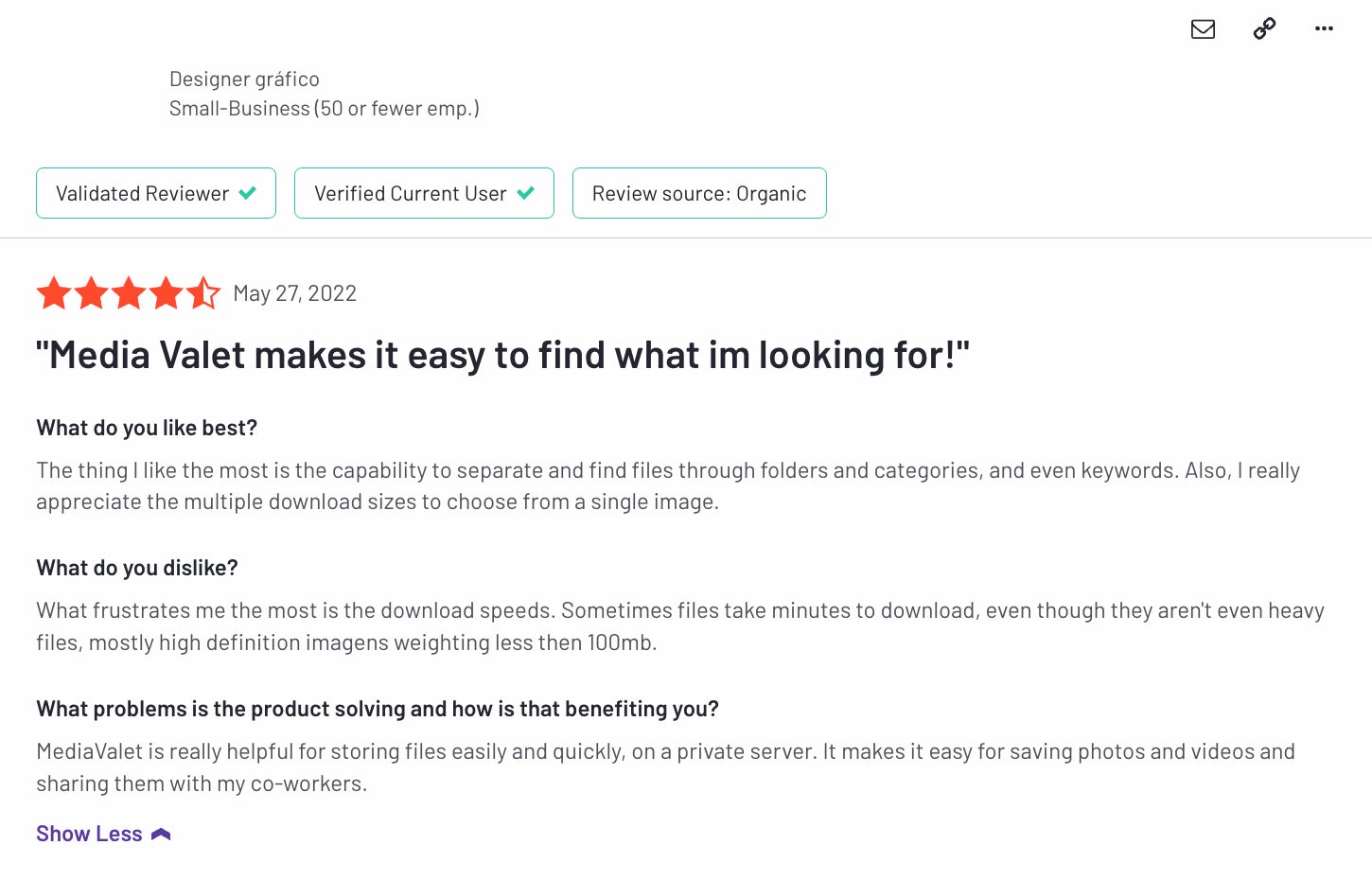1372x880 pixels.
Task: Copy review link via chain icon
Action: (x=1264, y=28)
